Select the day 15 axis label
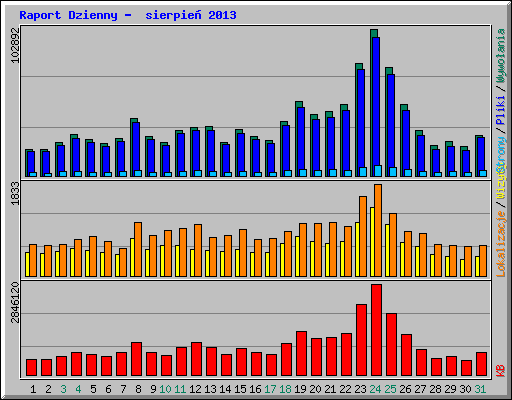Viewport: 512px width, 400px height. (240, 389)
